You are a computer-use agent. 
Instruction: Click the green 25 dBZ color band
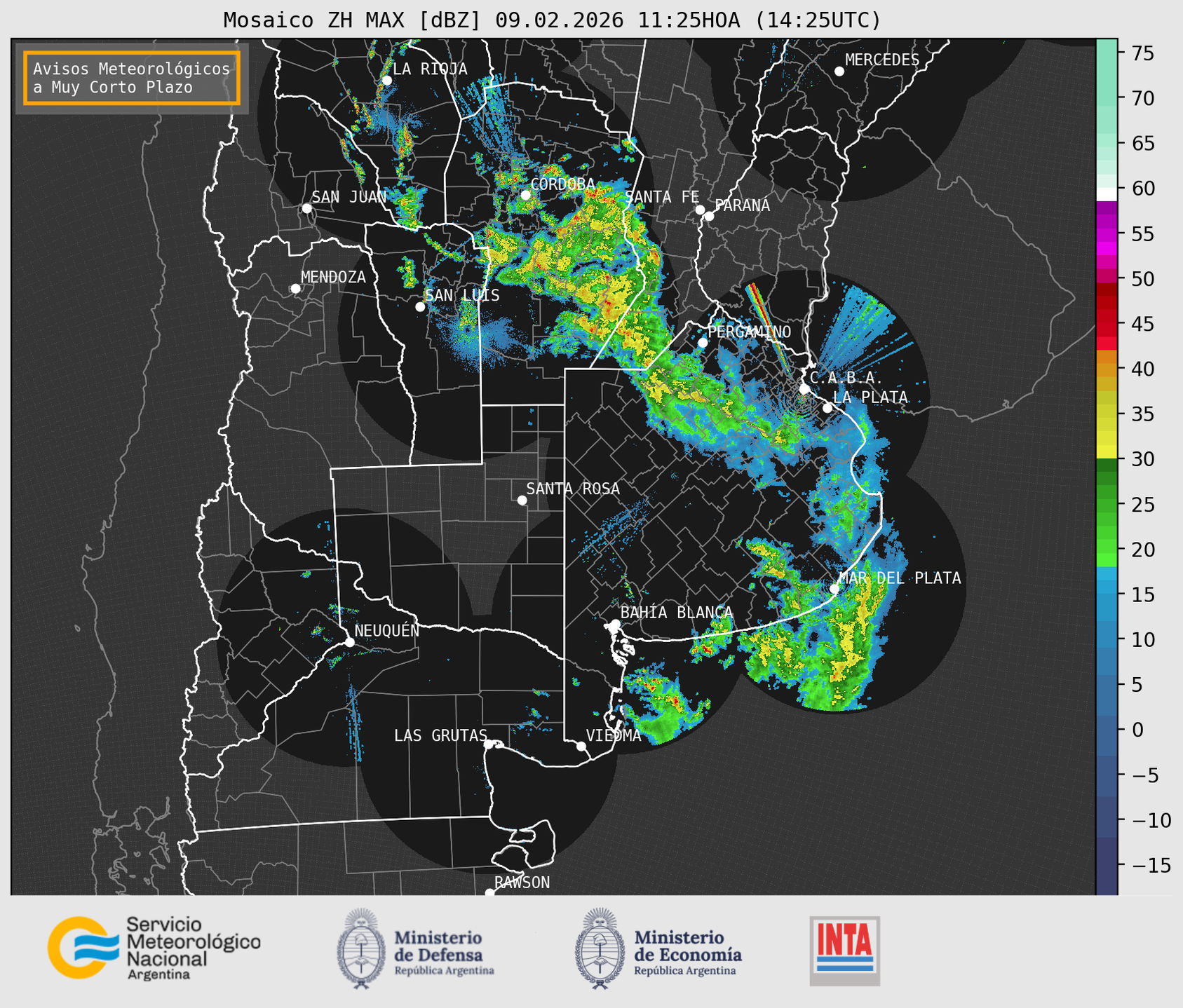[x=1107, y=505]
